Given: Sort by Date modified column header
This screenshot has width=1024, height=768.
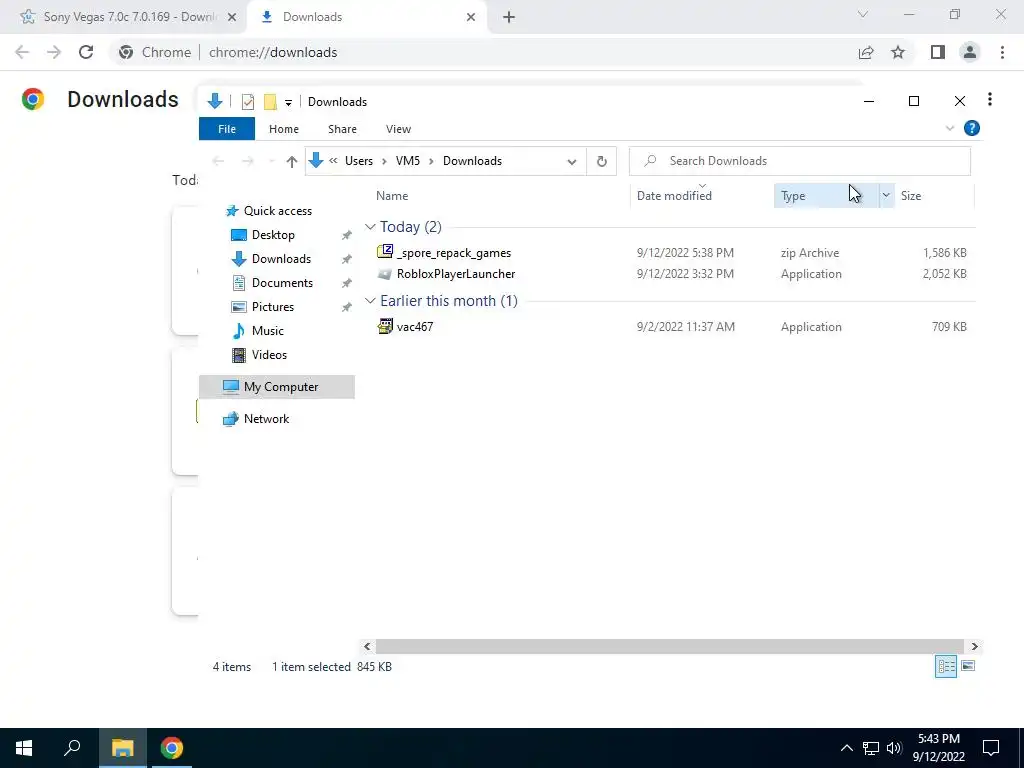Looking at the screenshot, I should click(674, 196).
